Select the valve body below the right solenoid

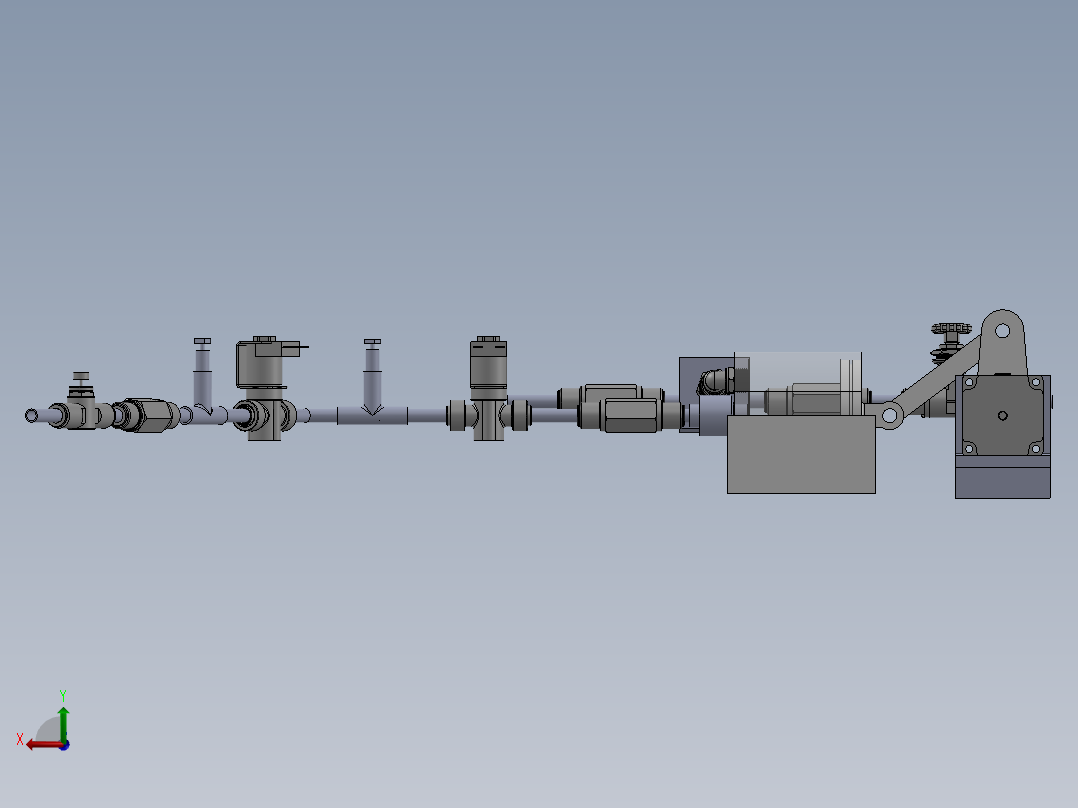click(489, 416)
